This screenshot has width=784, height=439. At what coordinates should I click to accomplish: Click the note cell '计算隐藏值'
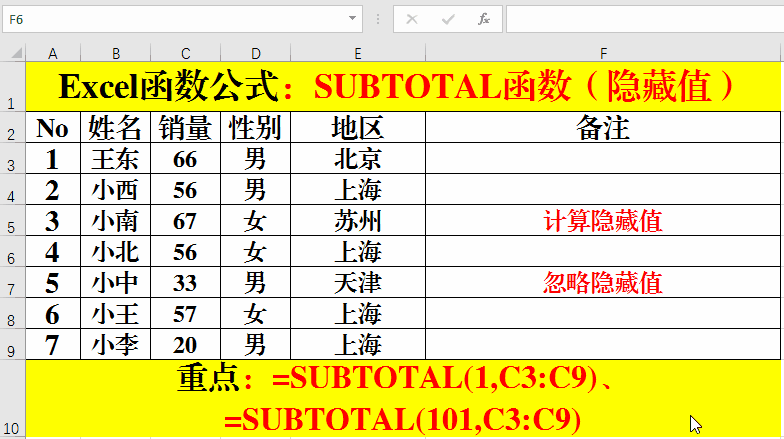(603, 220)
